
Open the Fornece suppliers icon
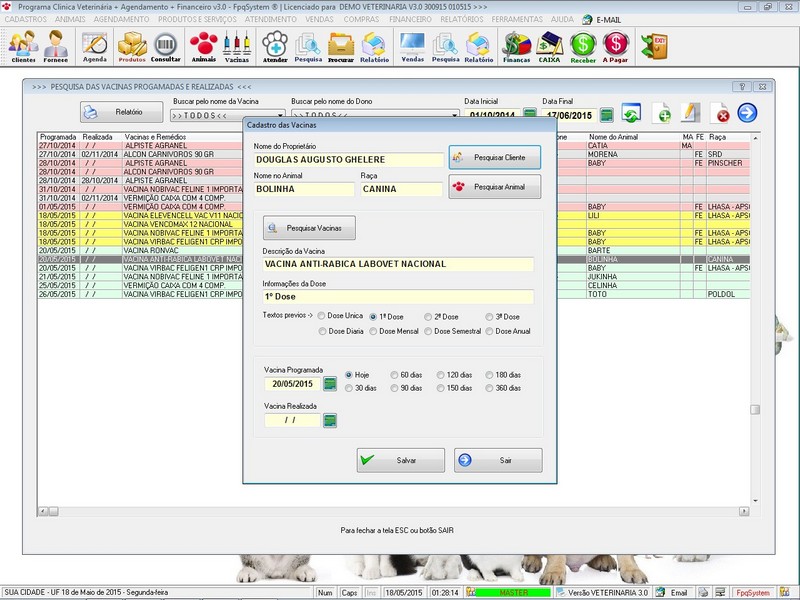tap(56, 46)
